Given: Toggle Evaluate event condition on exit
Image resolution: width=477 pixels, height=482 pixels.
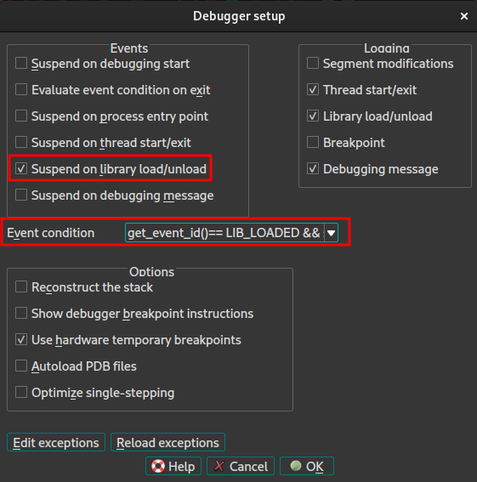Looking at the screenshot, I should coord(21,90).
